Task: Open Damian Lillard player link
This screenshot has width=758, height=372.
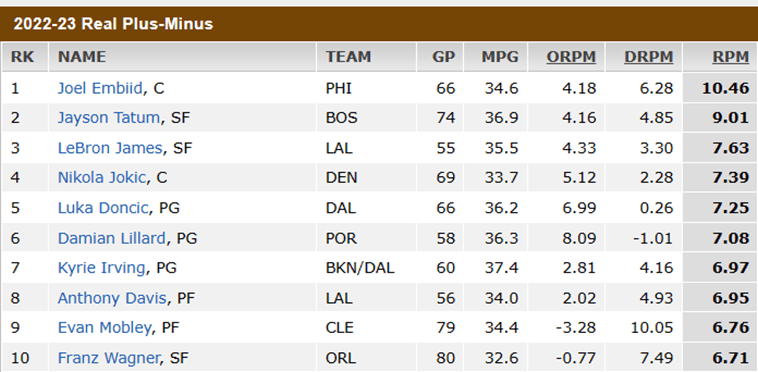Action: pyautogui.click(x=112, y=238)
